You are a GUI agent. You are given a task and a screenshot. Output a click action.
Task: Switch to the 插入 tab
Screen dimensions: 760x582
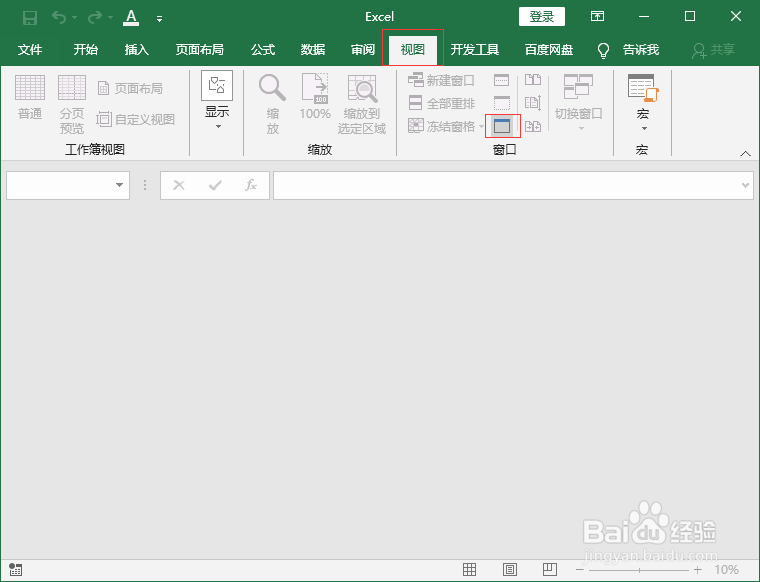(137, 49)
